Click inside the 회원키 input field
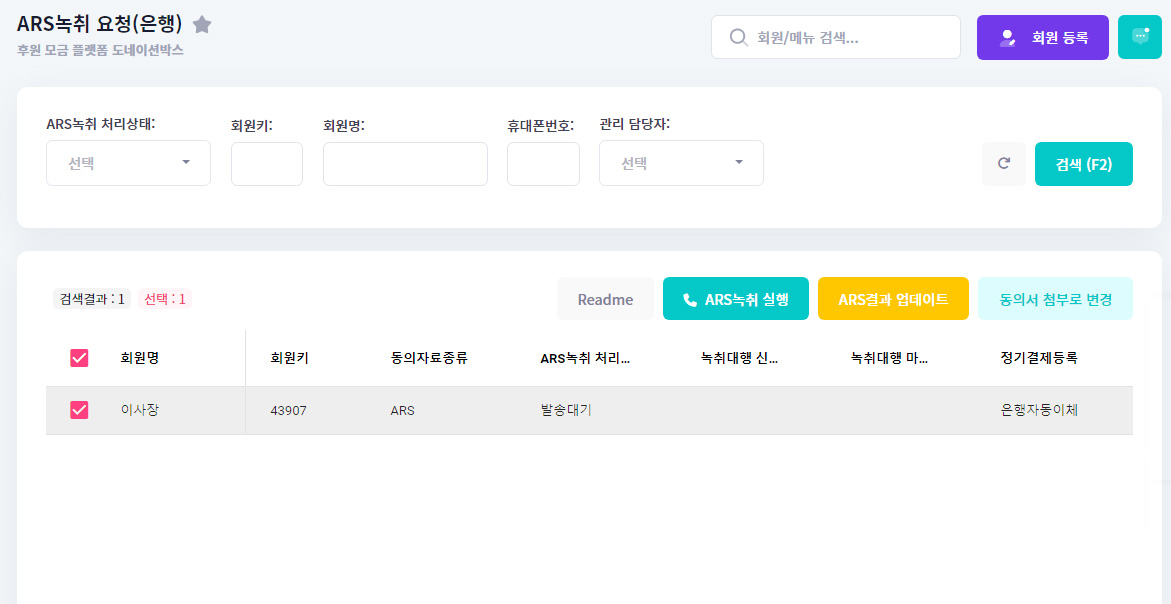 point(266,163)
